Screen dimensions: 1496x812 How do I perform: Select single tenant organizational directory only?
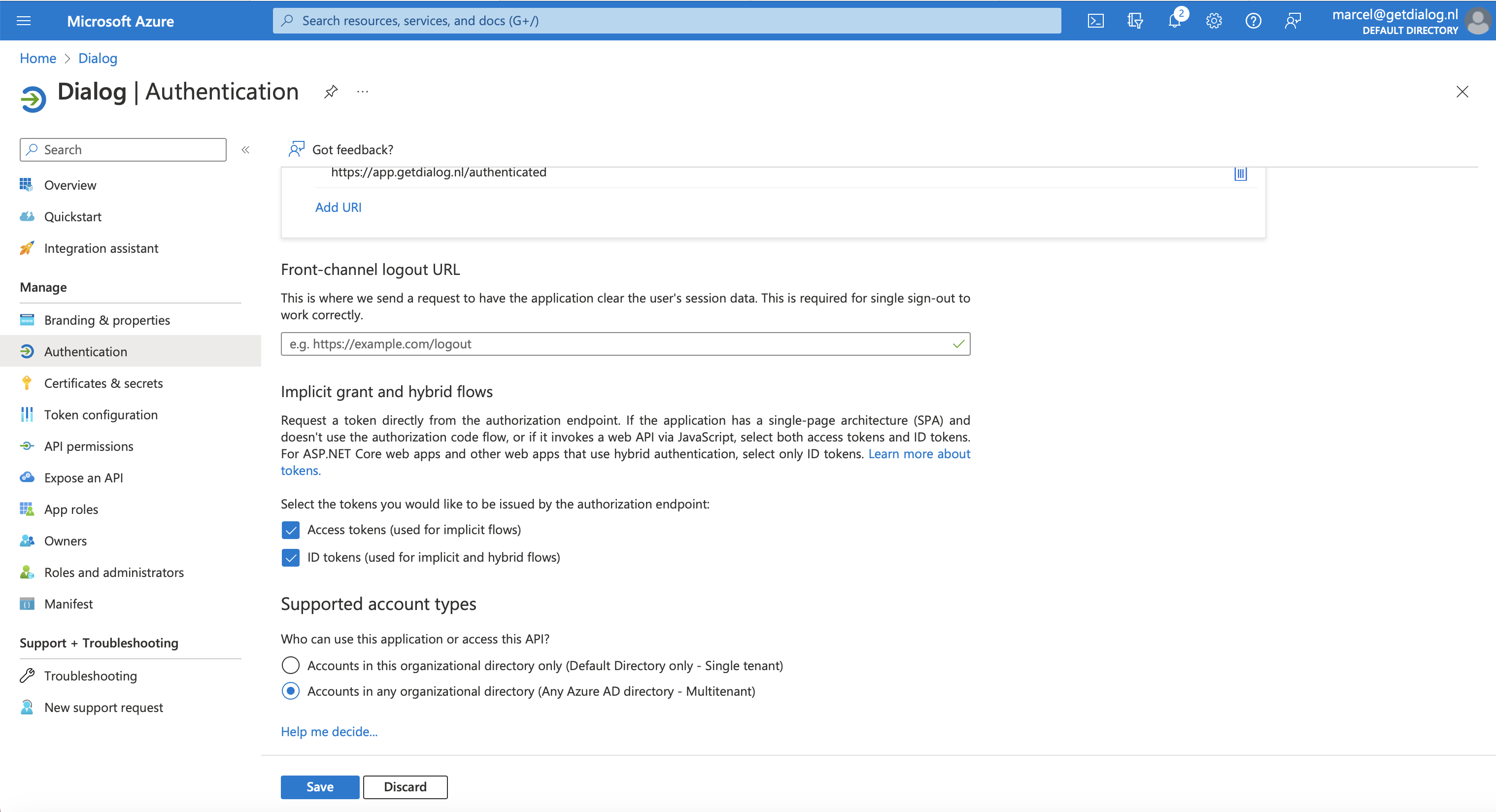pos(290,665)
